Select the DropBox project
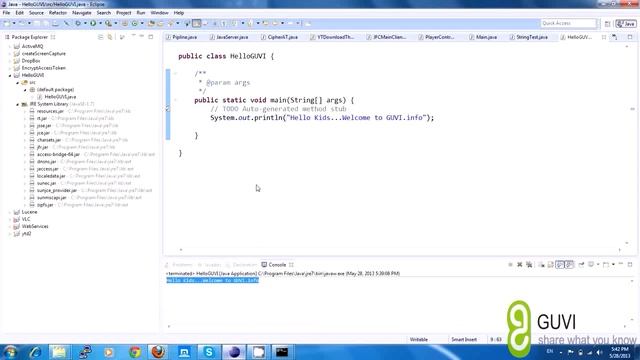 pos(31,61)
